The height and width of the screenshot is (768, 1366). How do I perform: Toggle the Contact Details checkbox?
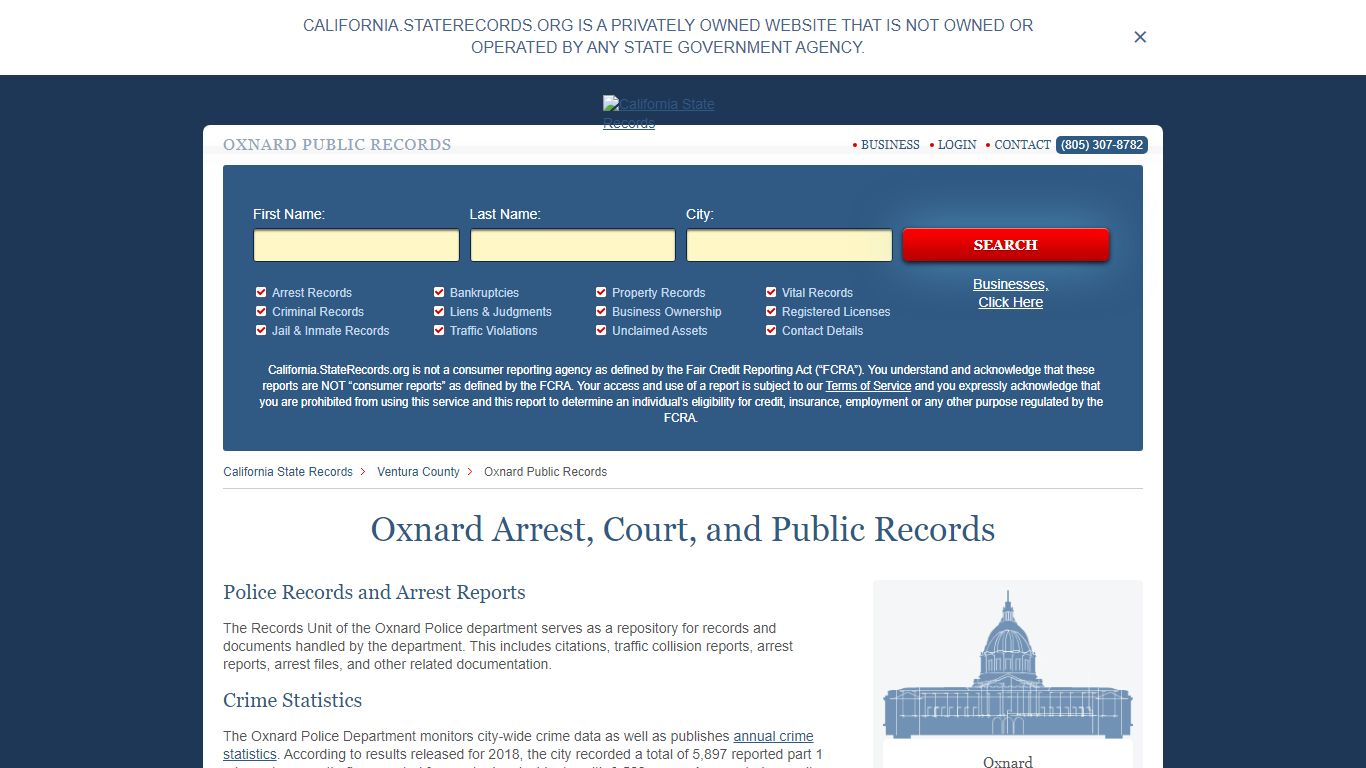(771, 330)
